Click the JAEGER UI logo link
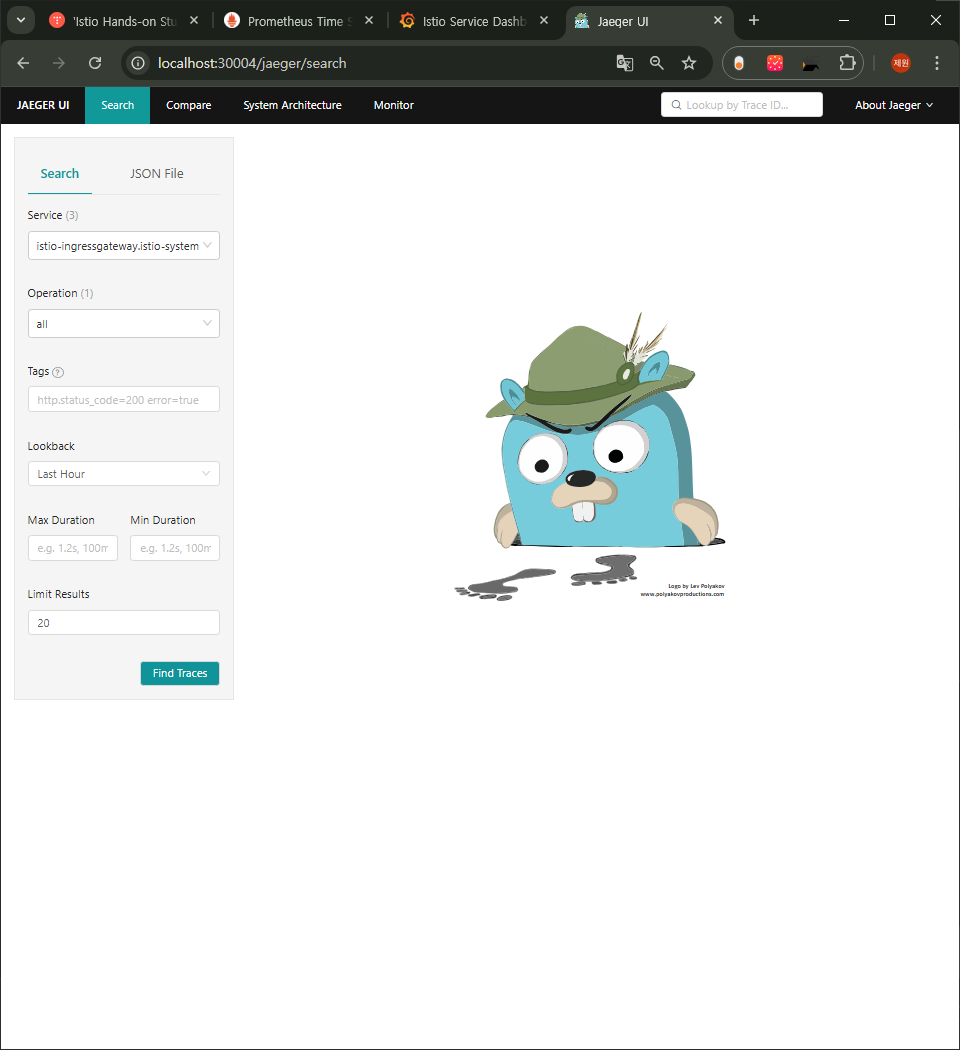 click(x=43, y=105)
